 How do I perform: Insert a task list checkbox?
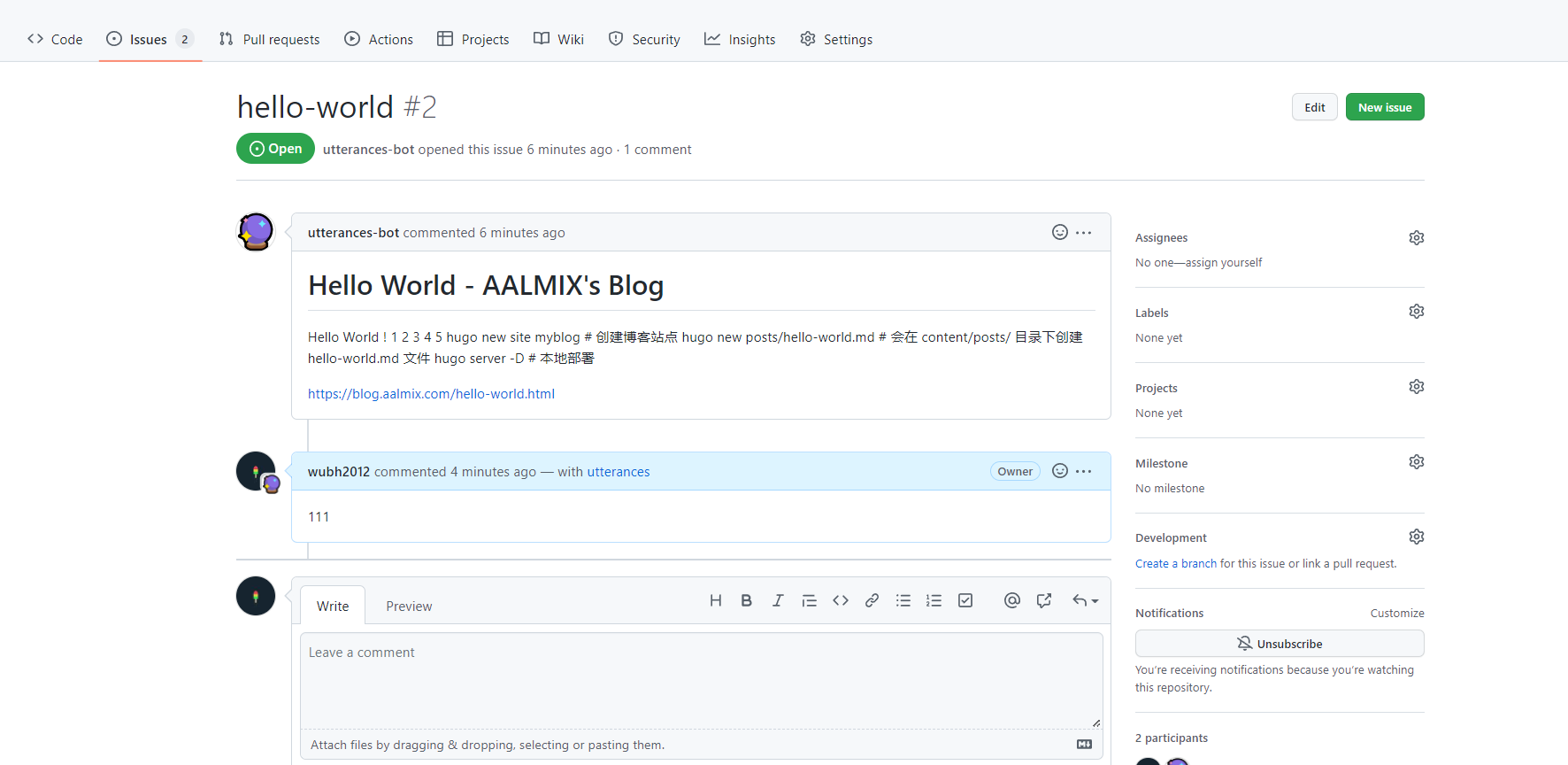coord(965,600)
